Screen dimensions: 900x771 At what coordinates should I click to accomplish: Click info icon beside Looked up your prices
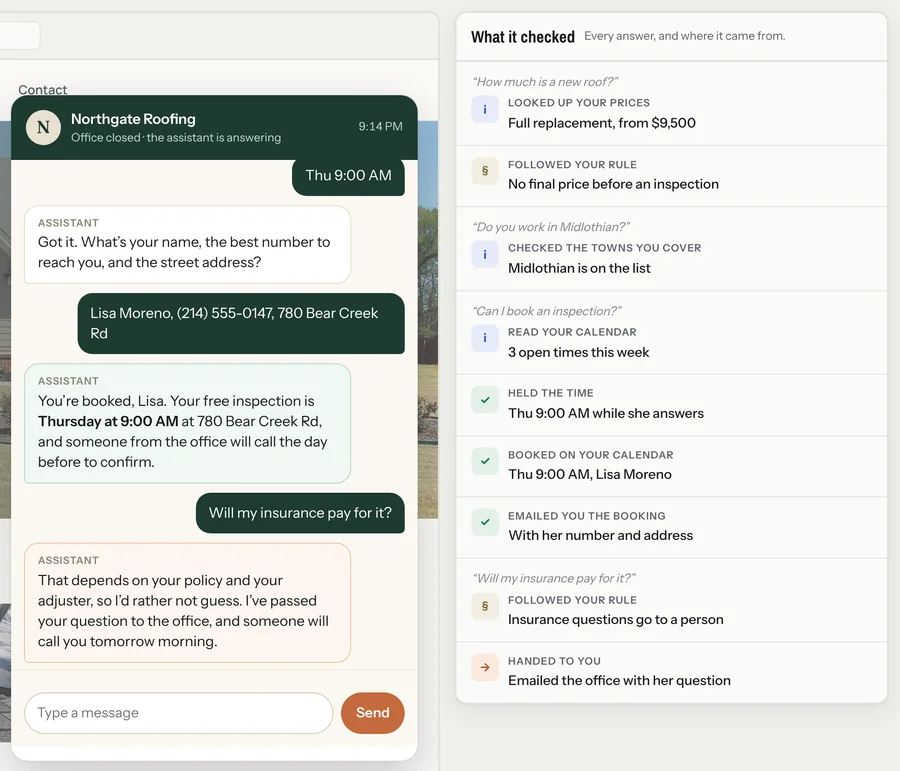[x=485, y=109]
